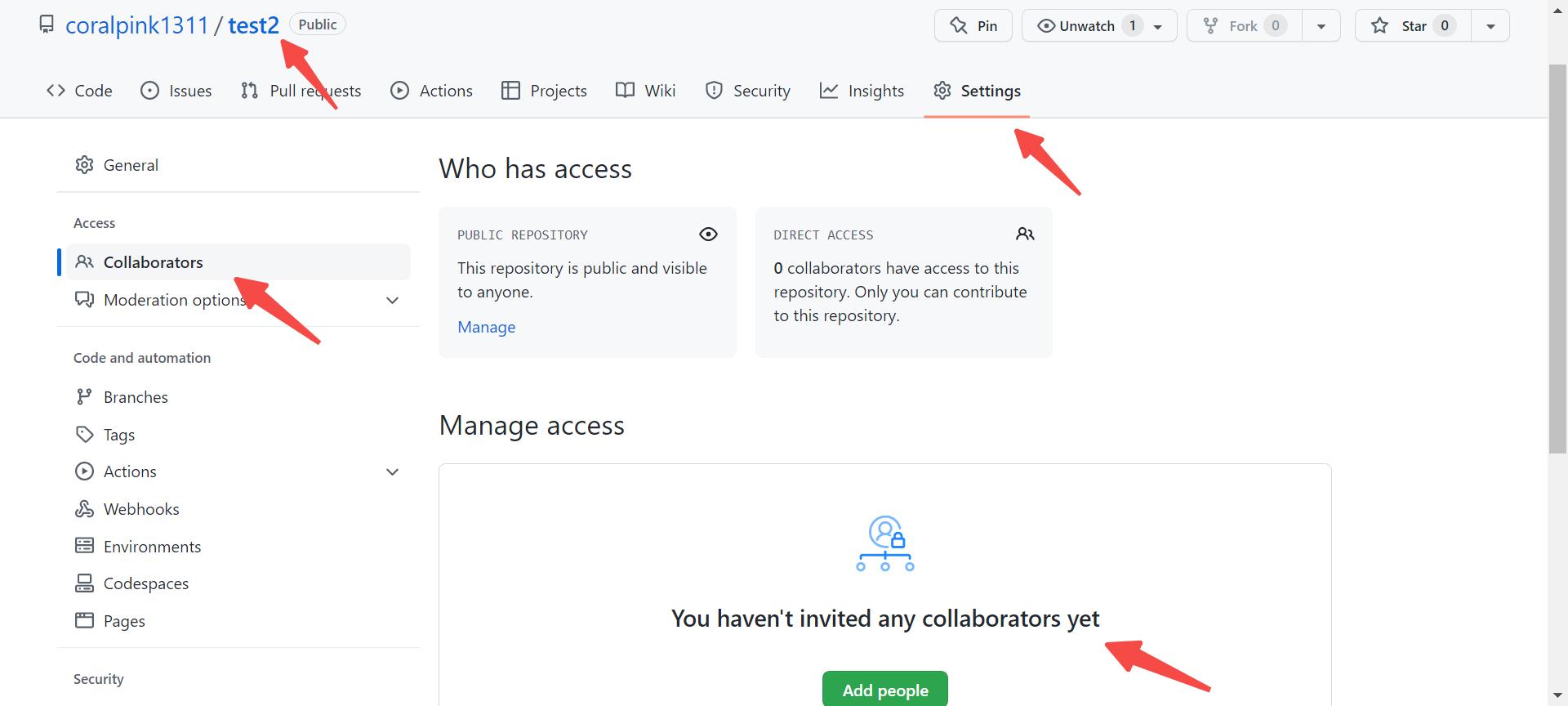Viewport: 1568px width, 706px height.
Task: Open the Insights tab
Action: click(x=862, y=91)
